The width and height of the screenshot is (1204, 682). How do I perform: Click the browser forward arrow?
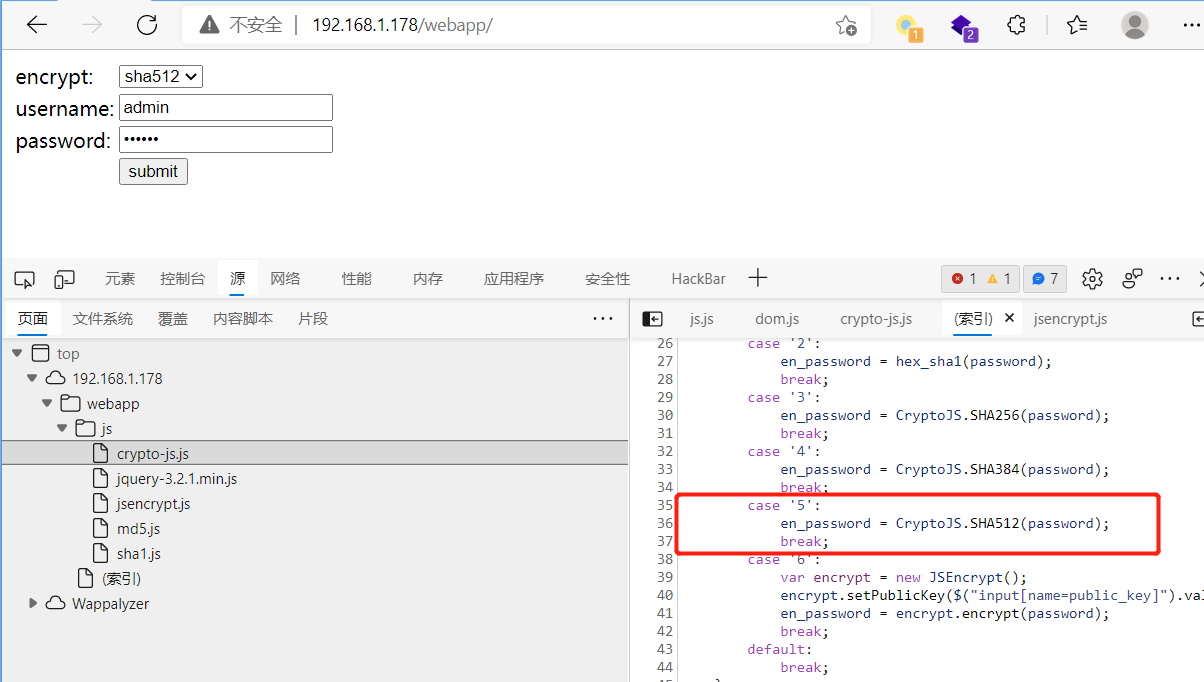92,25
